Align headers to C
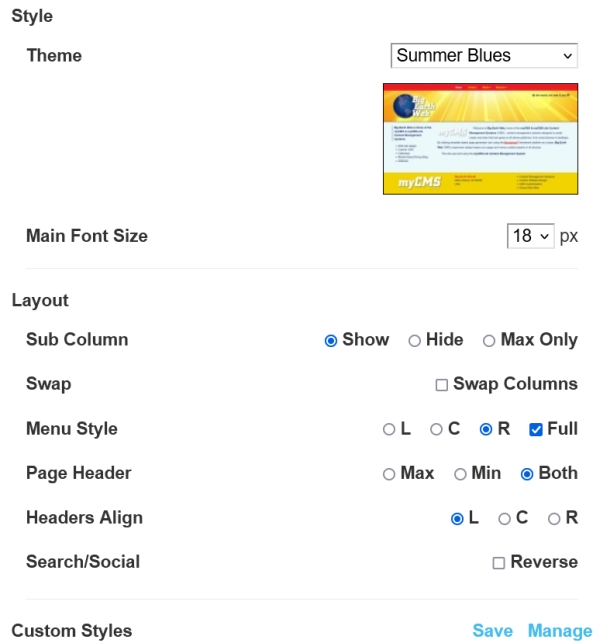This screenshot has height=643, width=600. click(x=505, y=518)
